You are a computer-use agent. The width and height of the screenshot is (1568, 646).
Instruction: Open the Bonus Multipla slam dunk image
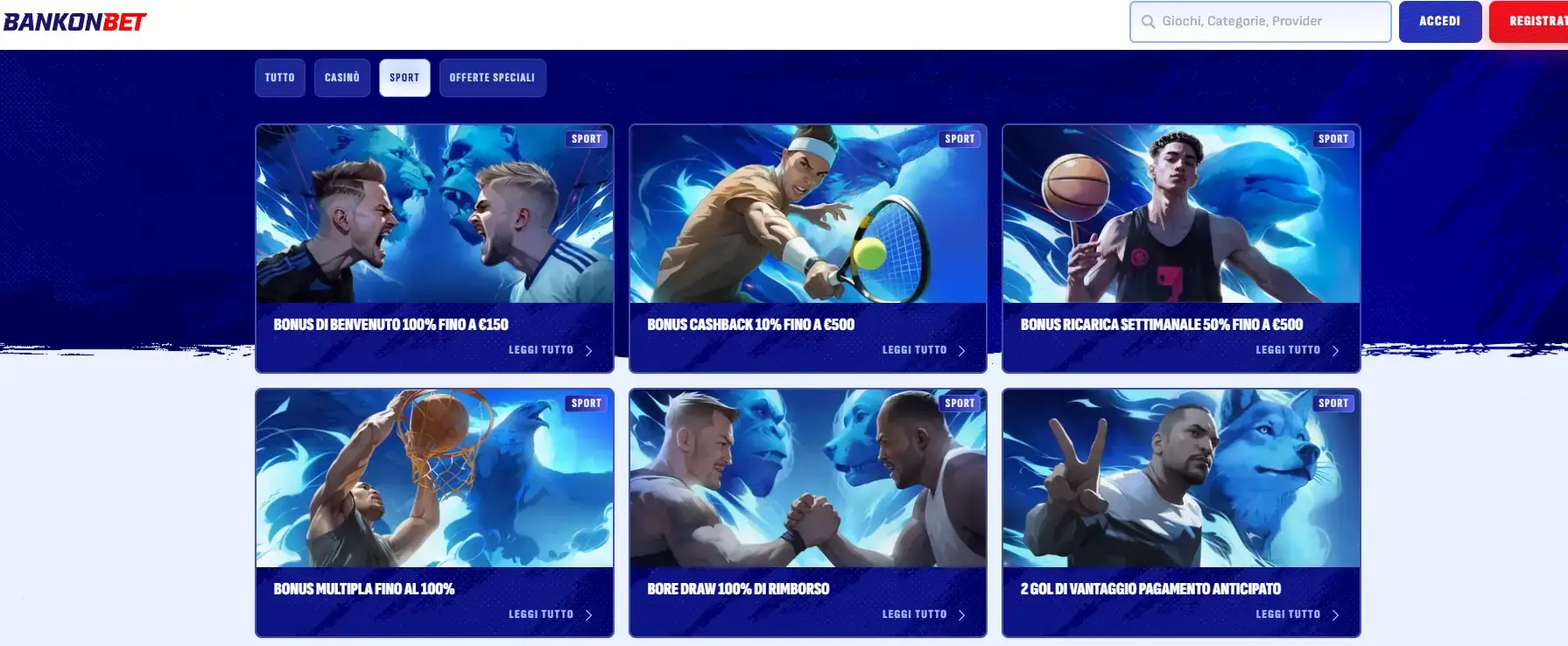[434, 479]
